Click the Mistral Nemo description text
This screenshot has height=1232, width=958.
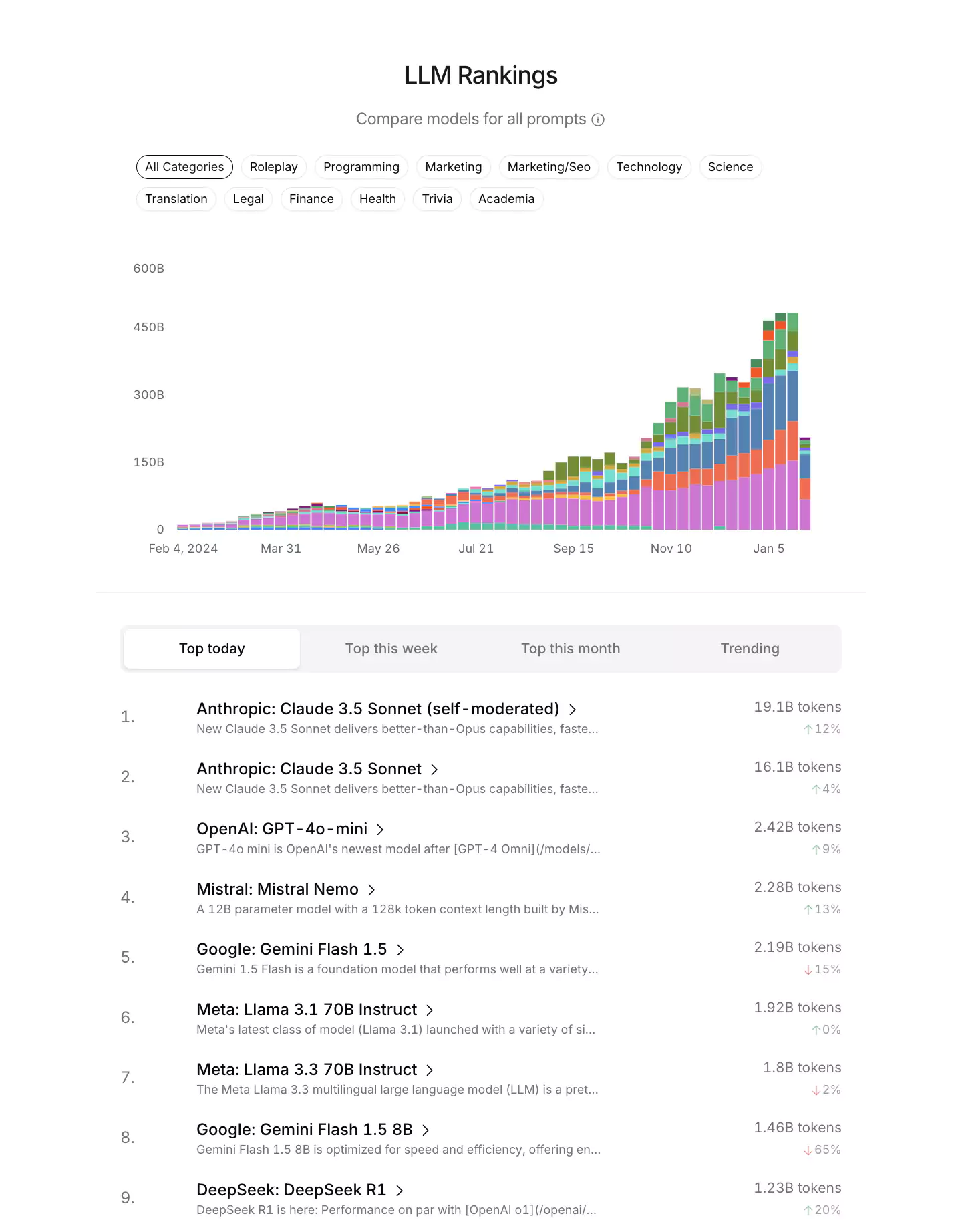pos(397,909)
